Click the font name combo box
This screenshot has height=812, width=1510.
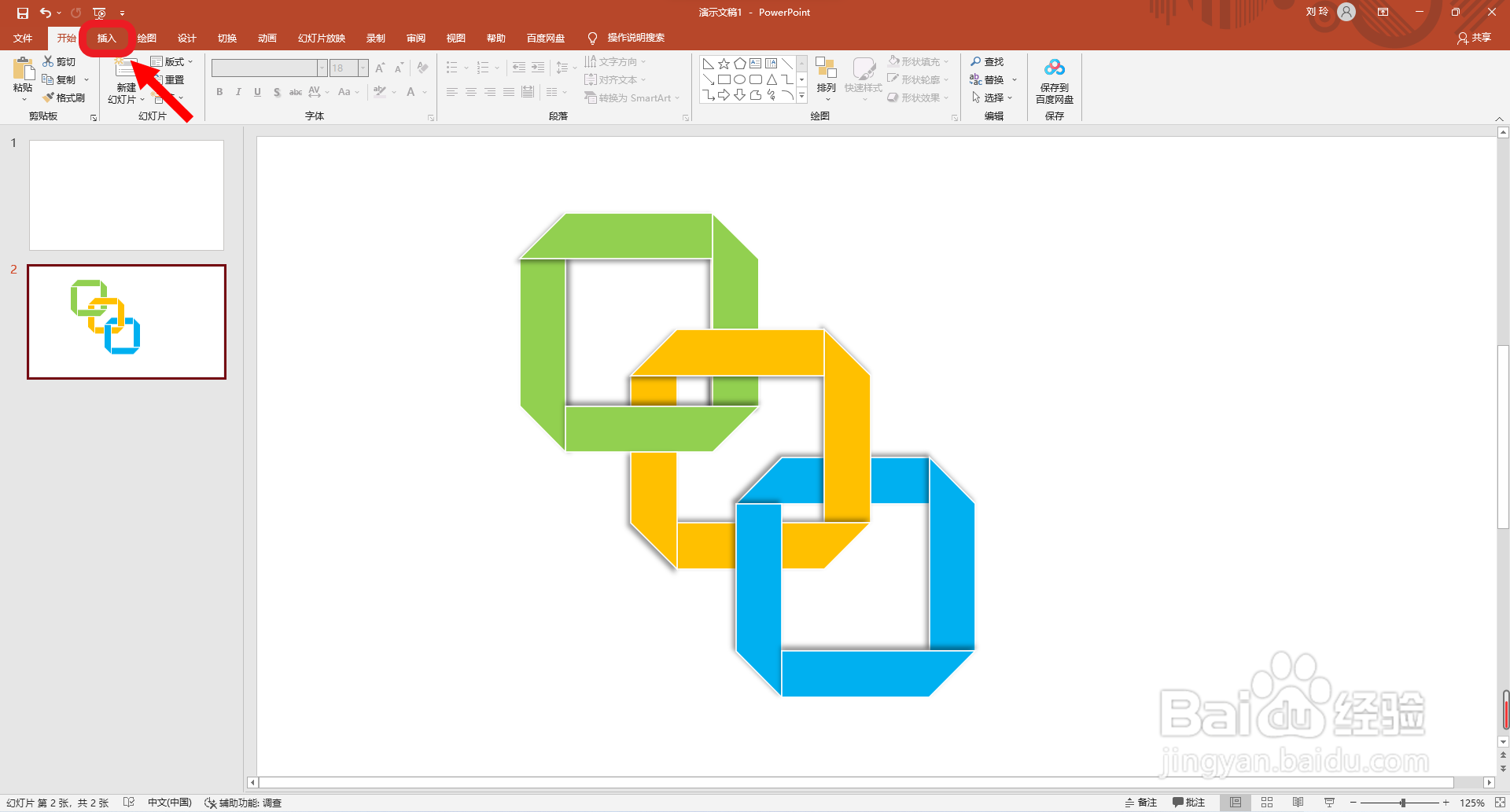[x=269, y=68]
